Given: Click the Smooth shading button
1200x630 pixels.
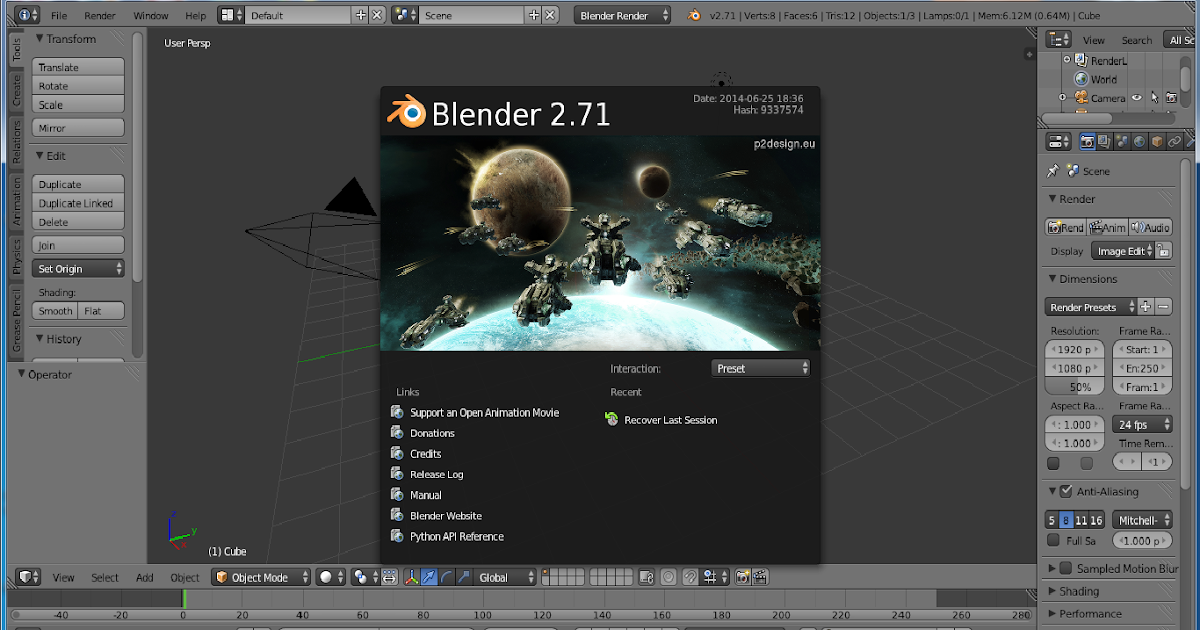Looking at the screenshot, I should [x=55, y=311].
